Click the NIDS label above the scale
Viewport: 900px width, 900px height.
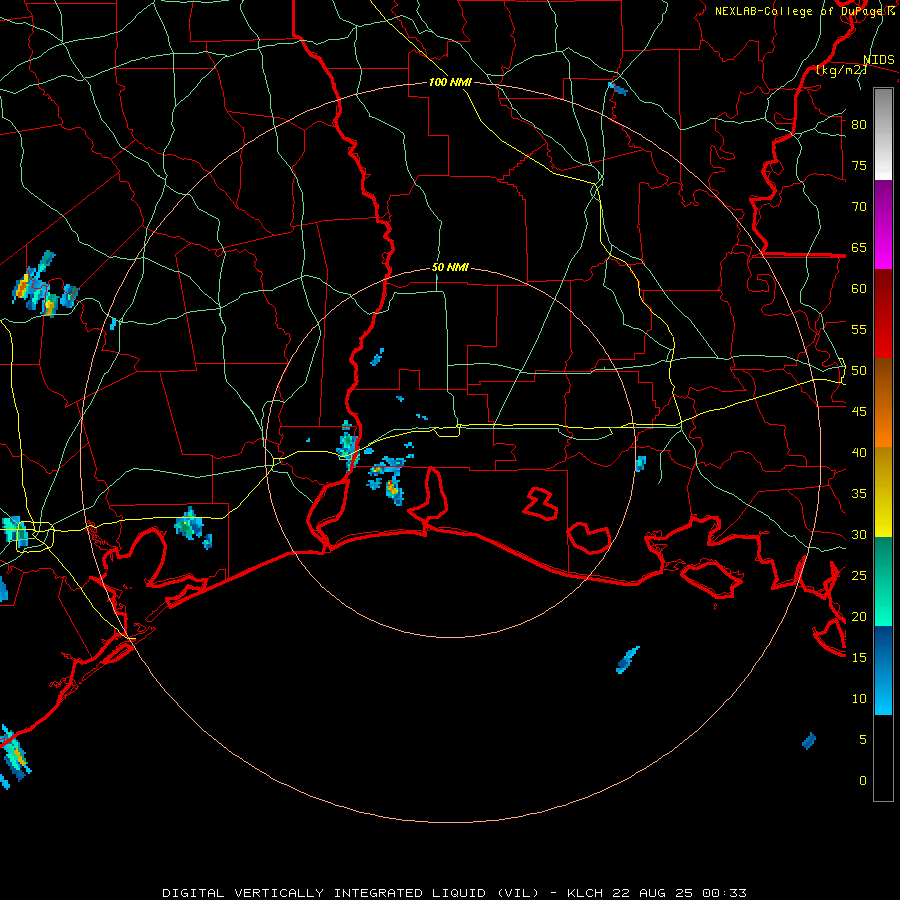pyautogui.click(x=878, y=60)
